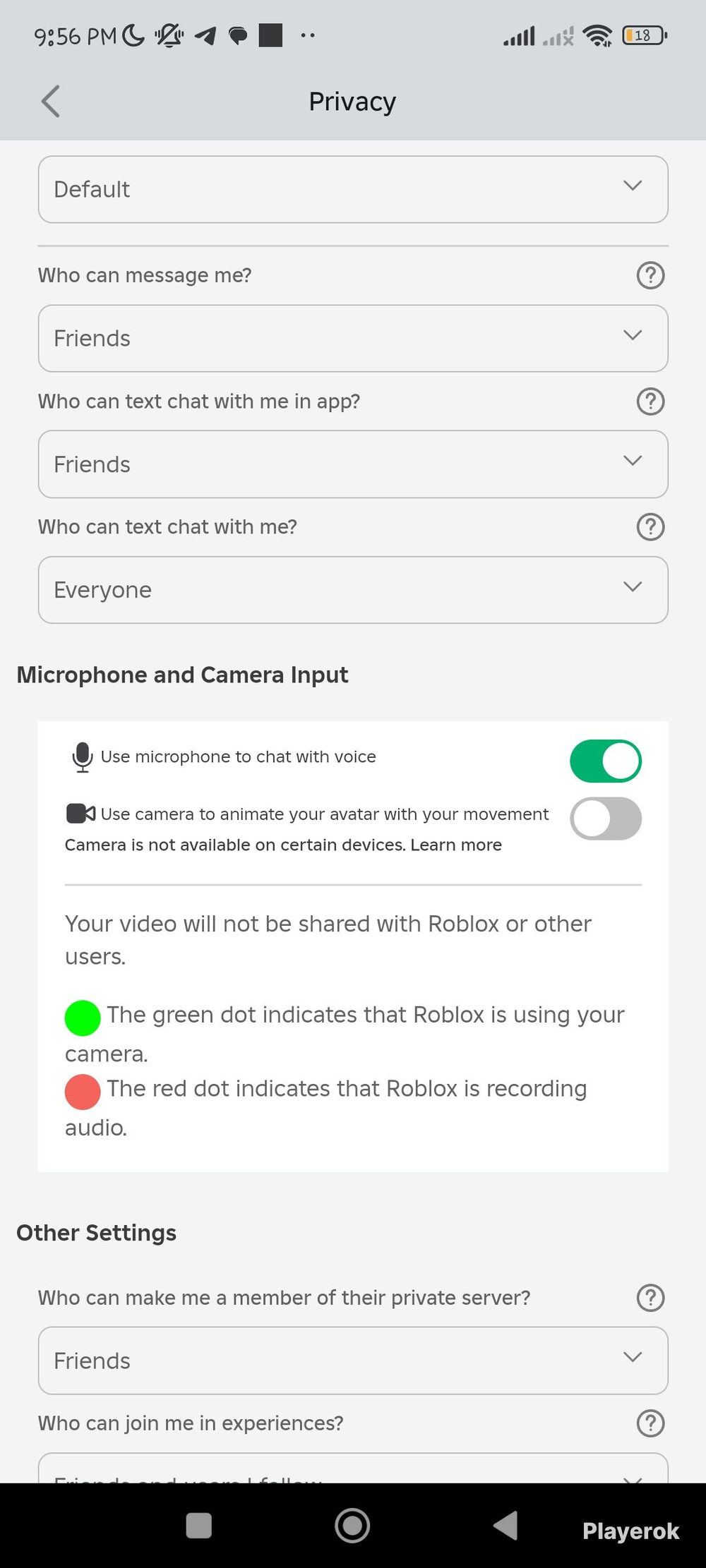Tap the green camera indicator dot
706x1568 pixels.
(83, 1018)
